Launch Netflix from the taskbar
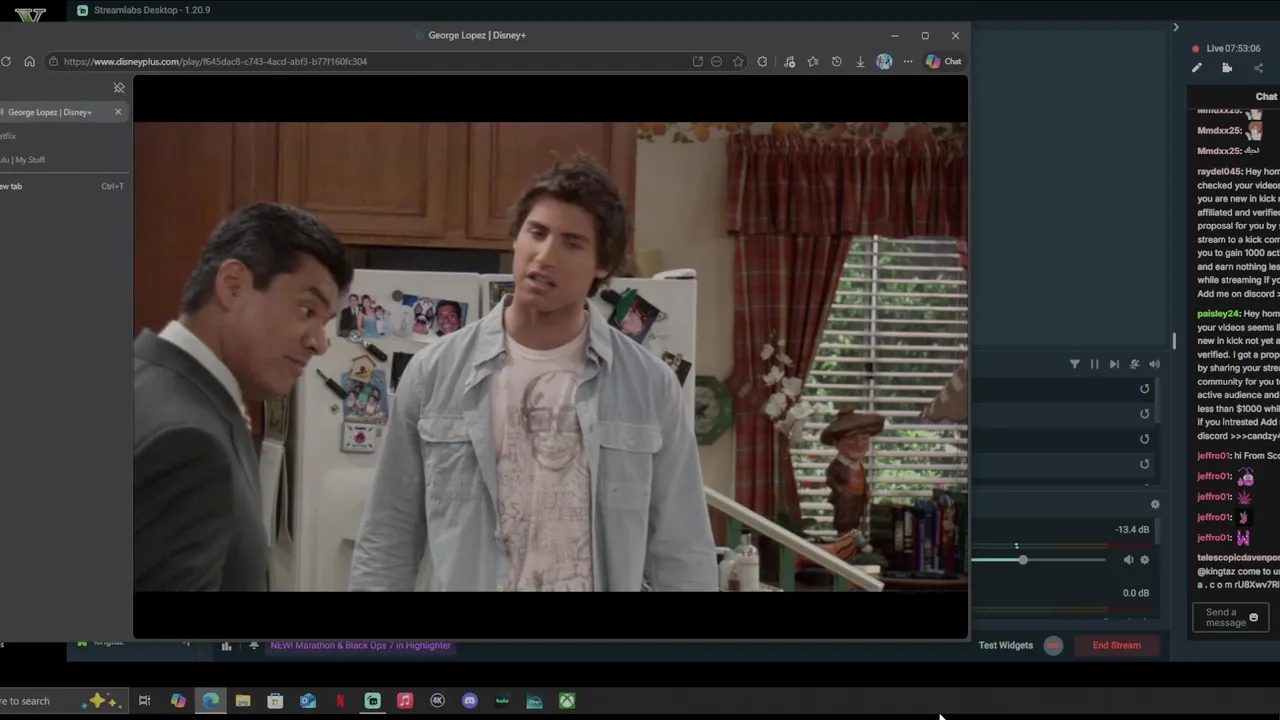Image resolution: width=1280 pixels, height=720 pixels. pos(340,701)
